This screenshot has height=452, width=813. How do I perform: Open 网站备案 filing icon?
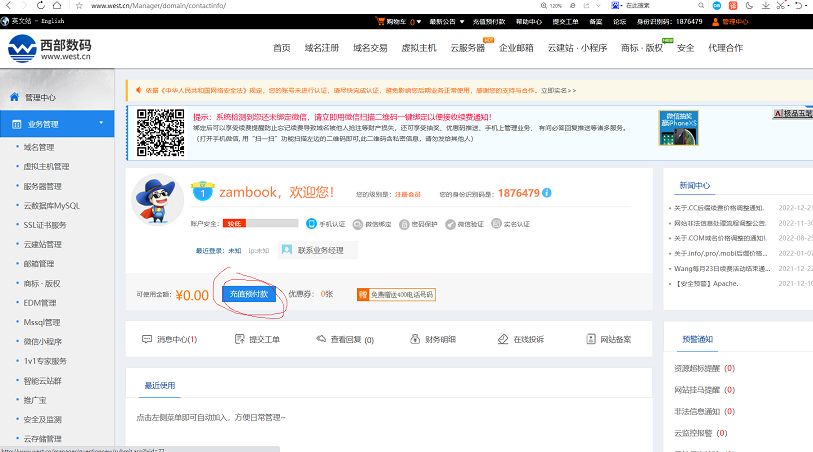coord(591,339)
